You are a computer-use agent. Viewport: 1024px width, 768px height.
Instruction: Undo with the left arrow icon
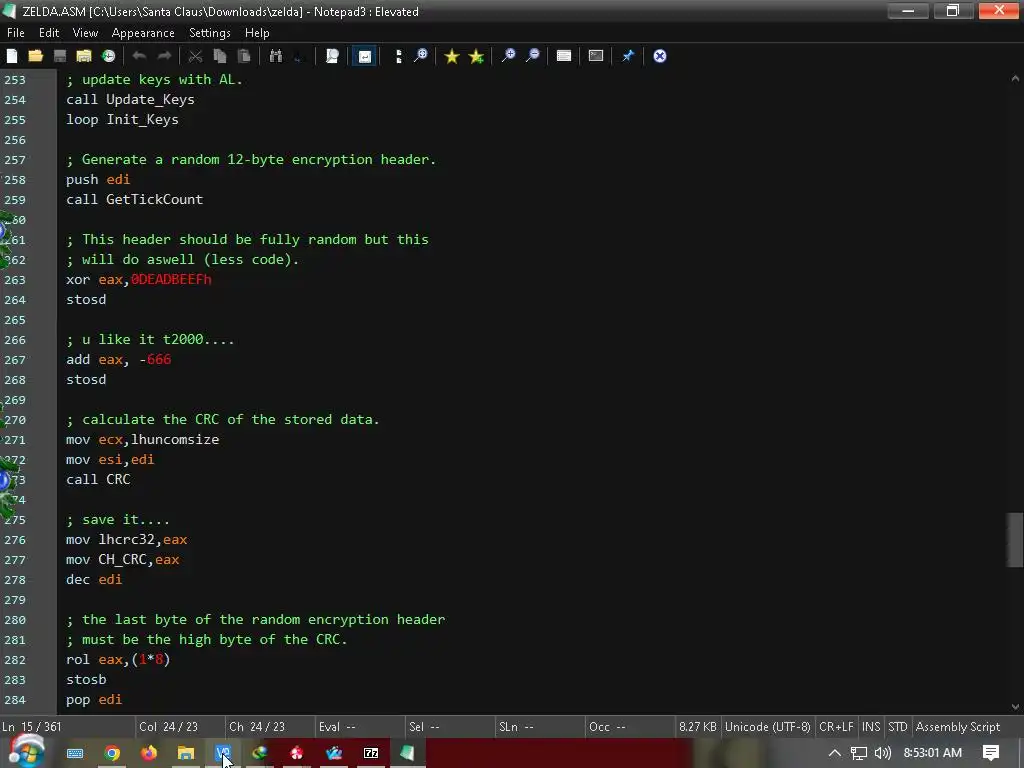(x=139, y=56)
